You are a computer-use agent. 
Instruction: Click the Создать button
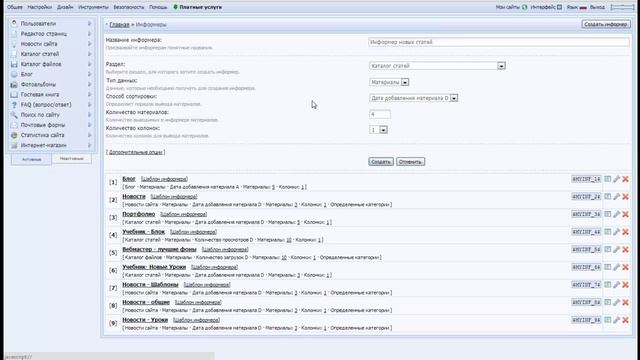click(381, 162)
